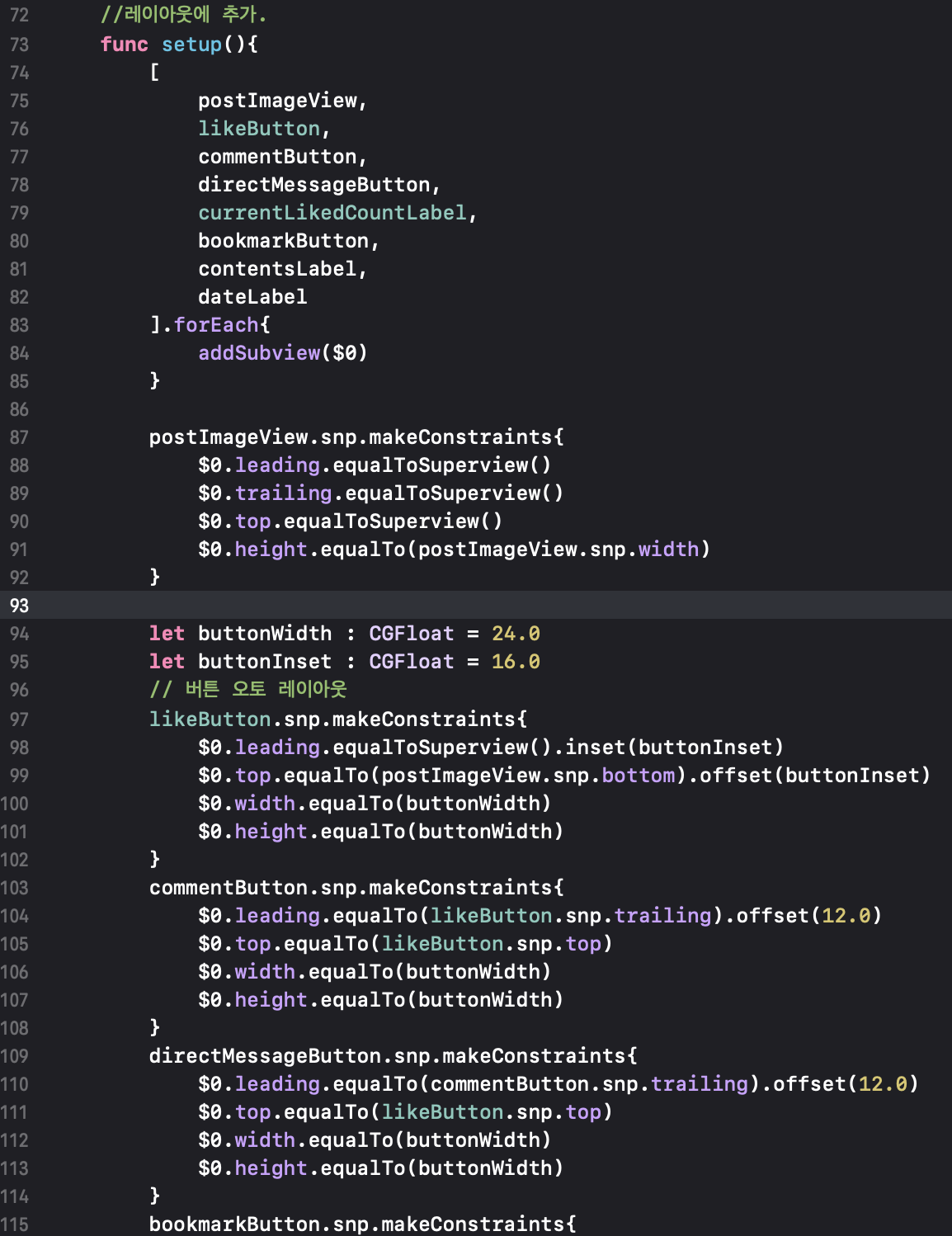Click the 'func' keyword on line 73

[125, 45]
